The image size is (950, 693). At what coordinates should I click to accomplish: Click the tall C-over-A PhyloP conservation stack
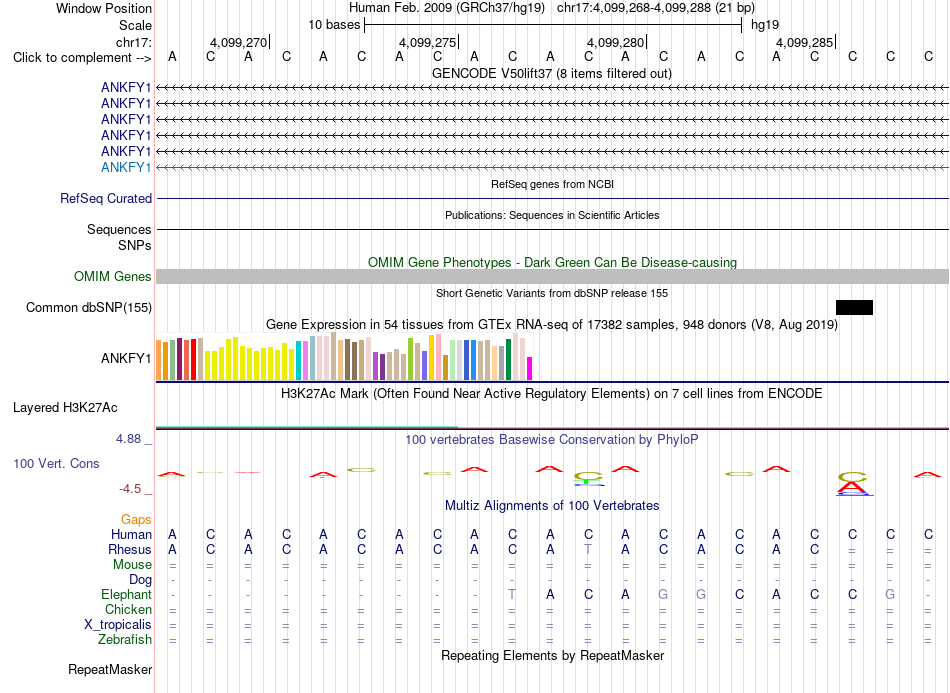click(852, 484)
